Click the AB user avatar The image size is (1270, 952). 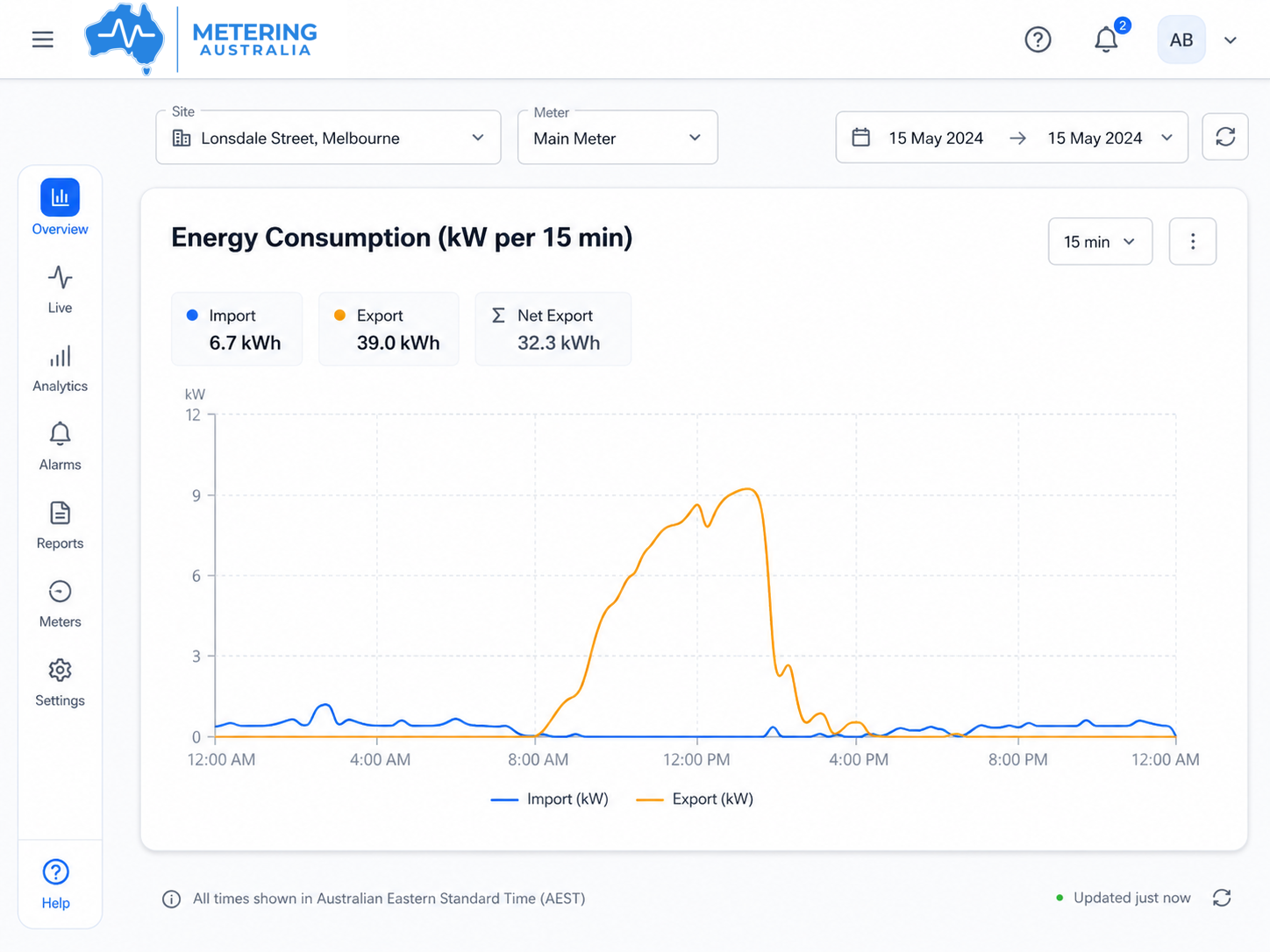(1181, 39)
